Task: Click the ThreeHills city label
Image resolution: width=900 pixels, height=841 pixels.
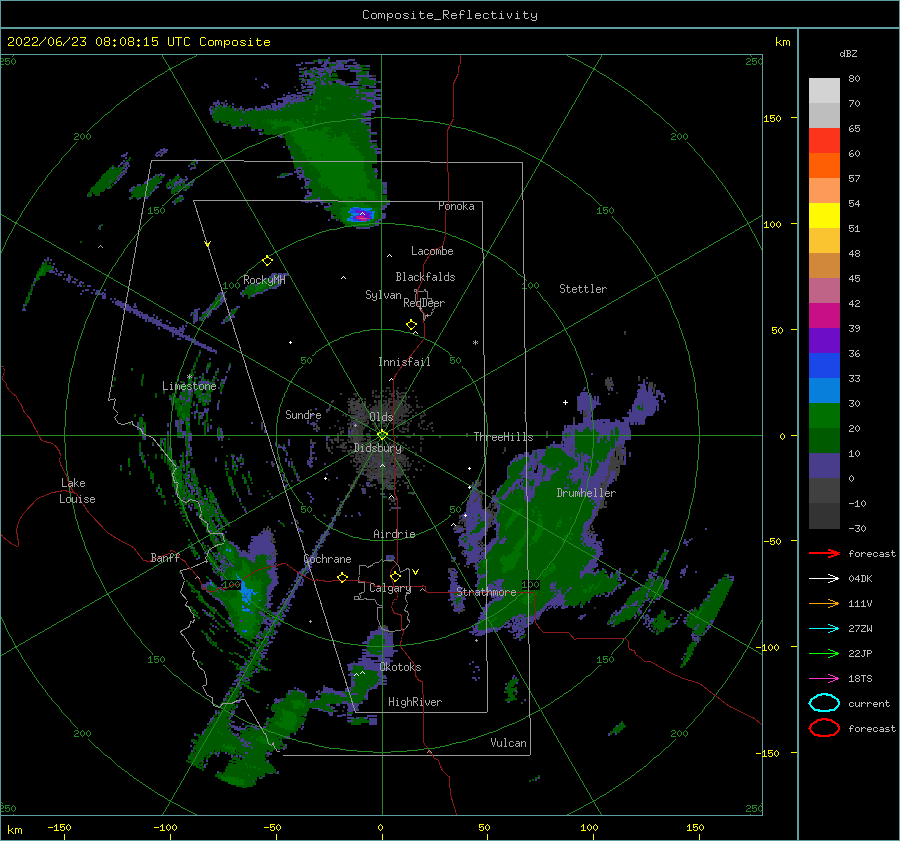Action: pos(503,437)
